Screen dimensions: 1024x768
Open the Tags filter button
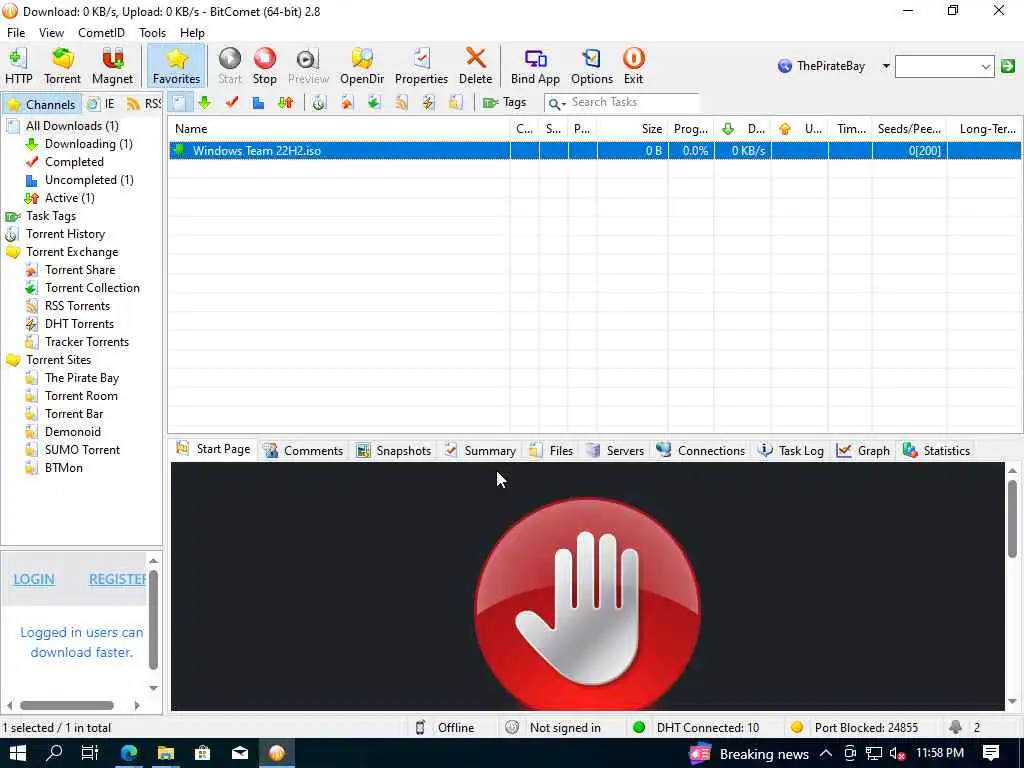[504, 103]
